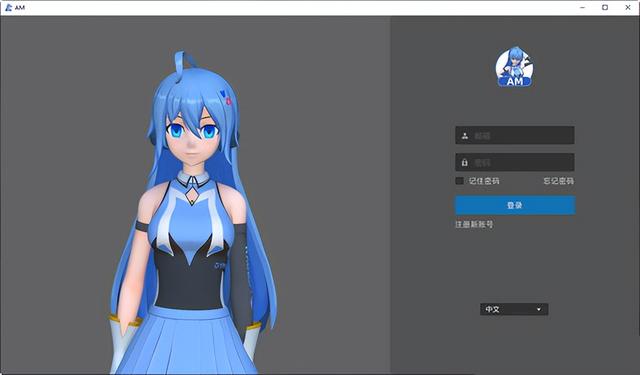Click the AM title text in title bar

point(20,7)
